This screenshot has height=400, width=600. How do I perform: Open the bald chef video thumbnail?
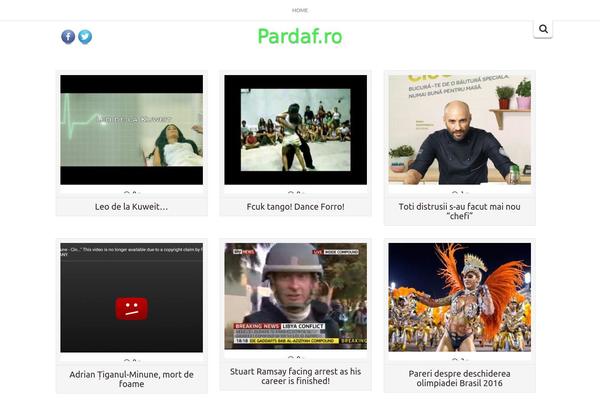tap(460, 130)
